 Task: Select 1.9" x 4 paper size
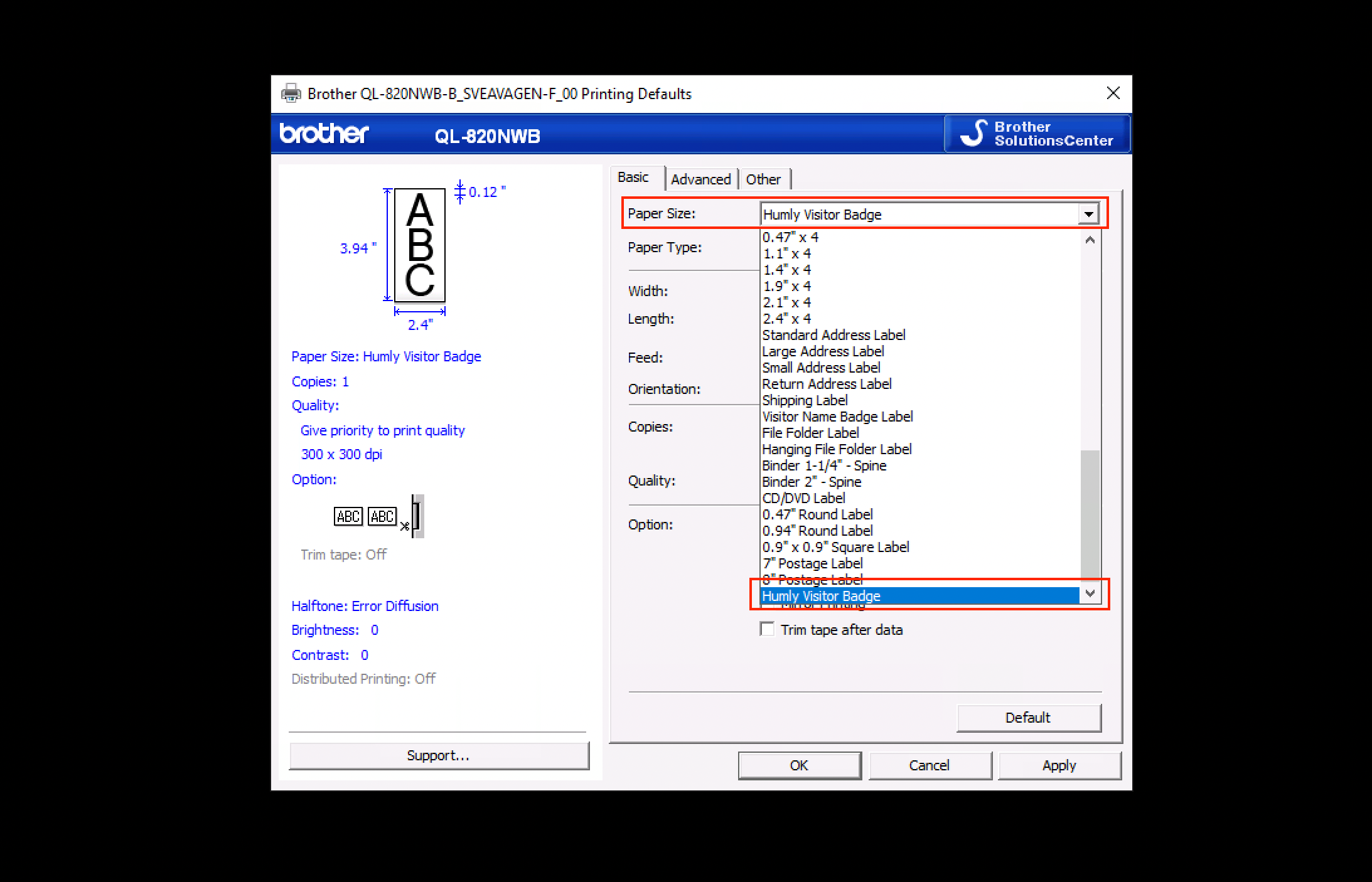click(921, 286)
